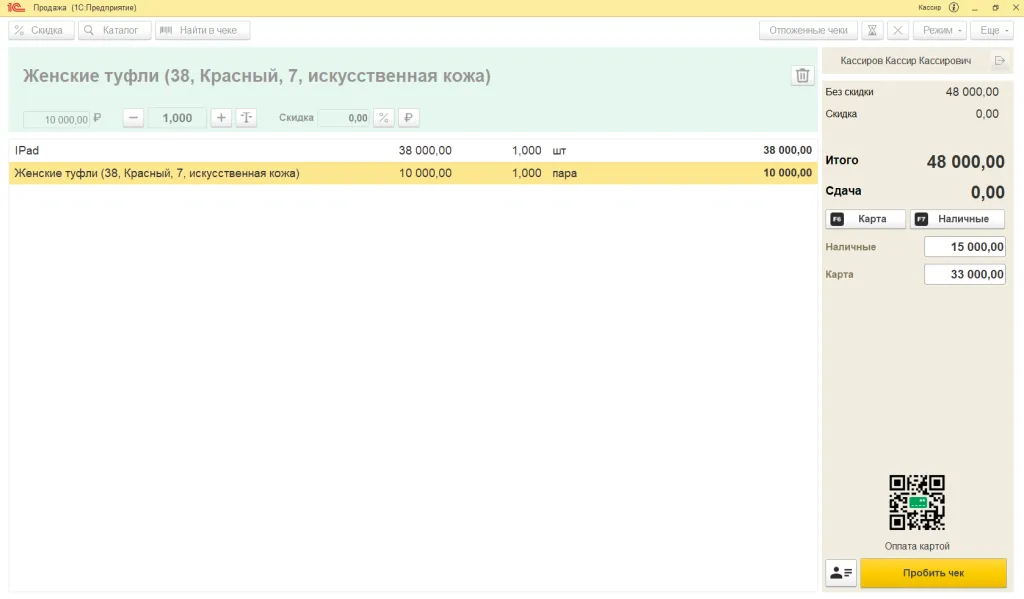Delete the selected item via trash icon
This screenshot has height=599, width=1024.
[801, 74]
